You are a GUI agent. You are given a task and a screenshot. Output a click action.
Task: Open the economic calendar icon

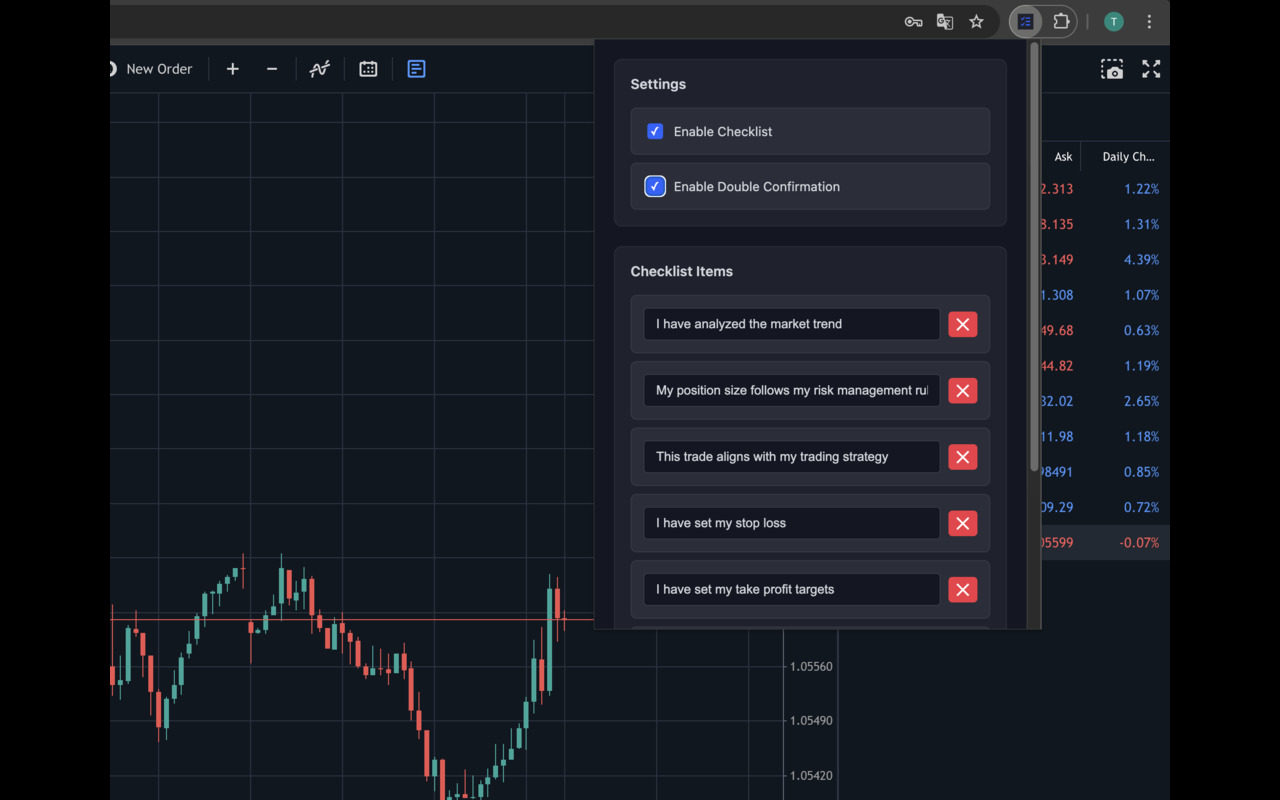(368, 68)
